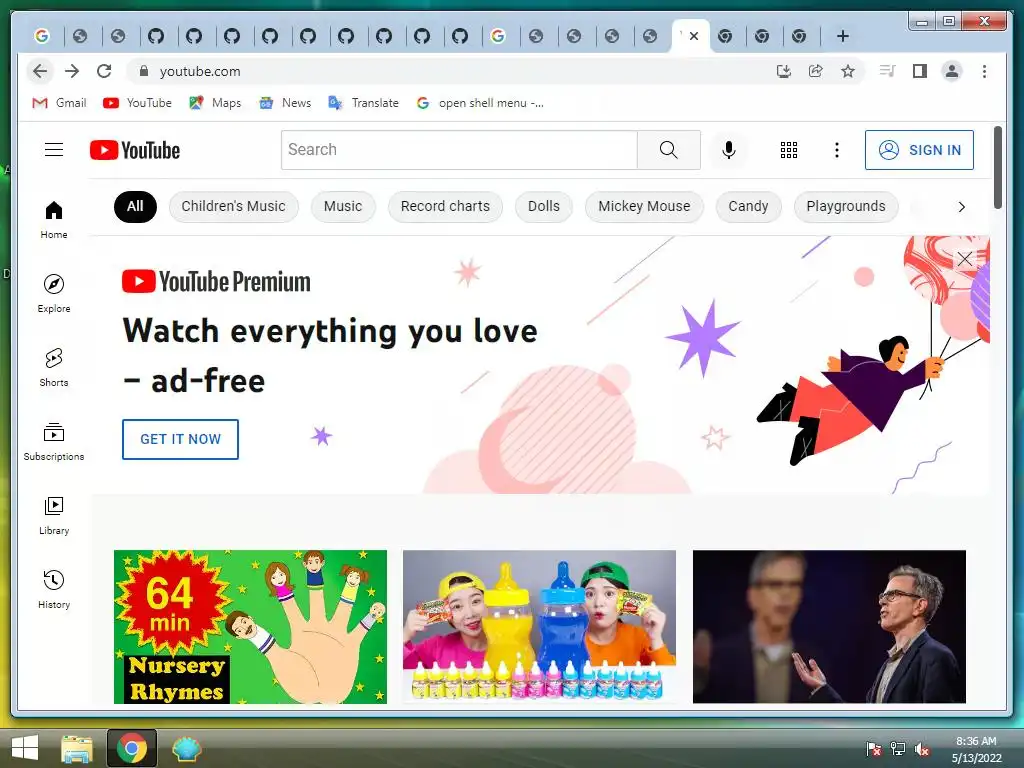The image size is (1024, 768).
Task: Start voice search with microphone icon
Action: tap(729, 150)
